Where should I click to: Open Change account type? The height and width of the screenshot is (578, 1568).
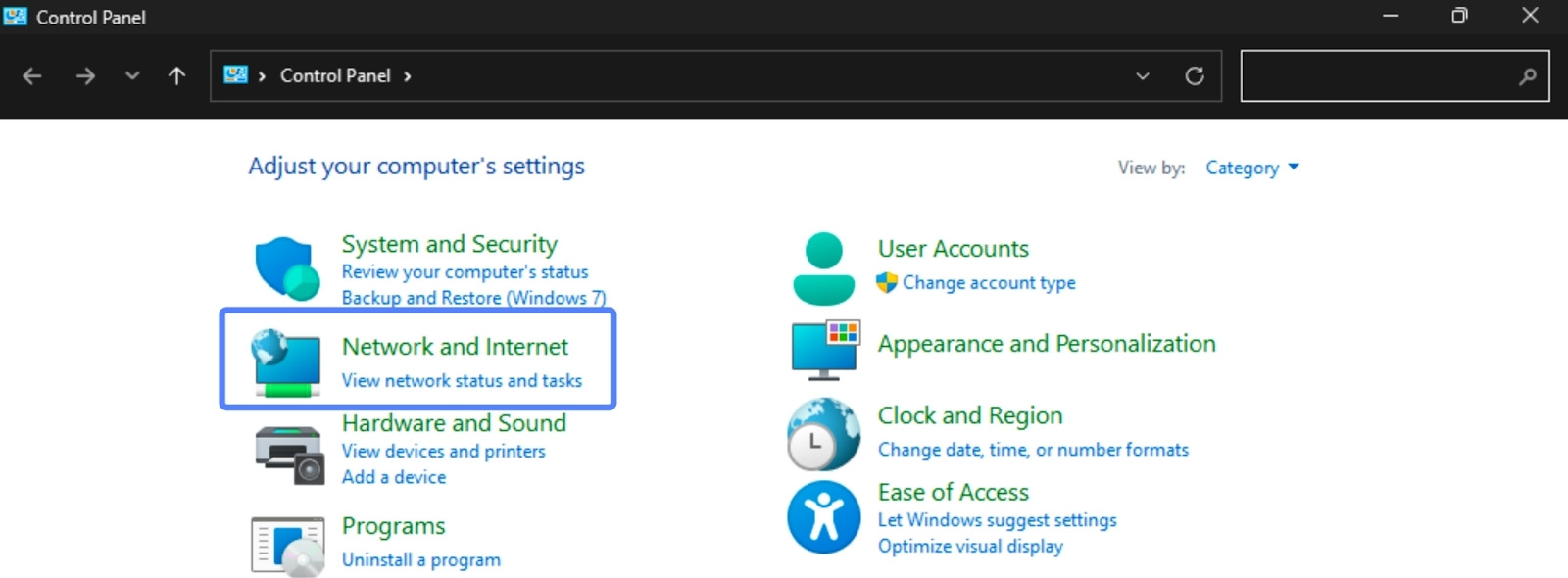click(x=988, y=282)
